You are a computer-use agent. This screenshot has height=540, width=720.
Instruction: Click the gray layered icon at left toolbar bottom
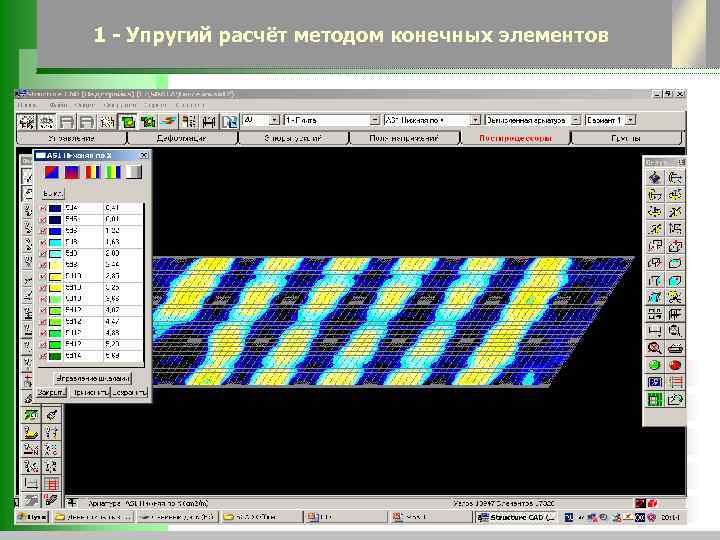pos(31,501)
